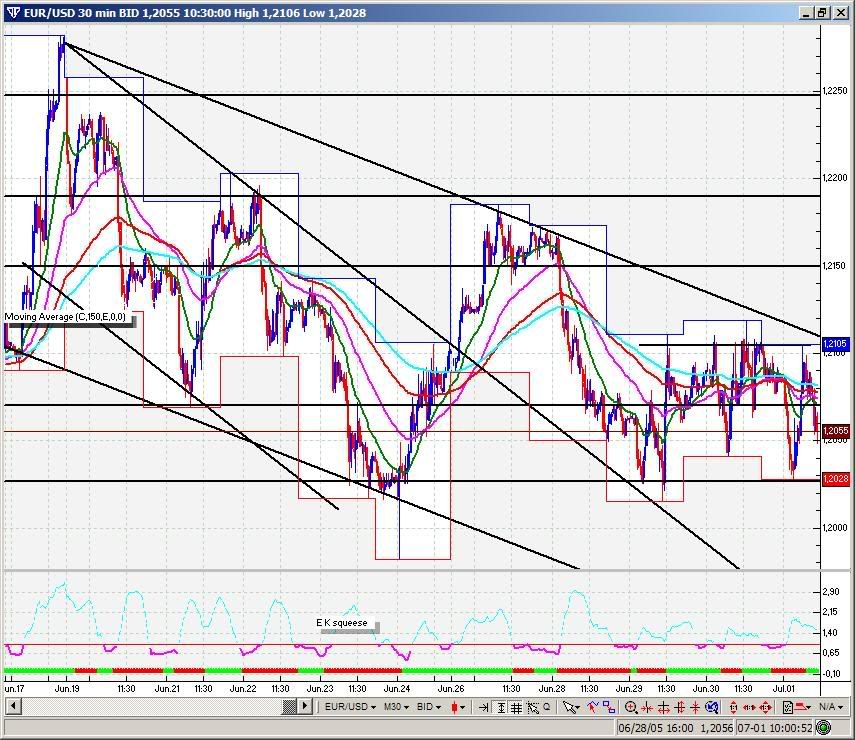The width and height of the screenshot is (855, 740).
Task: Open the EUR/USD symbol dropdown
Action: (350, 707)
